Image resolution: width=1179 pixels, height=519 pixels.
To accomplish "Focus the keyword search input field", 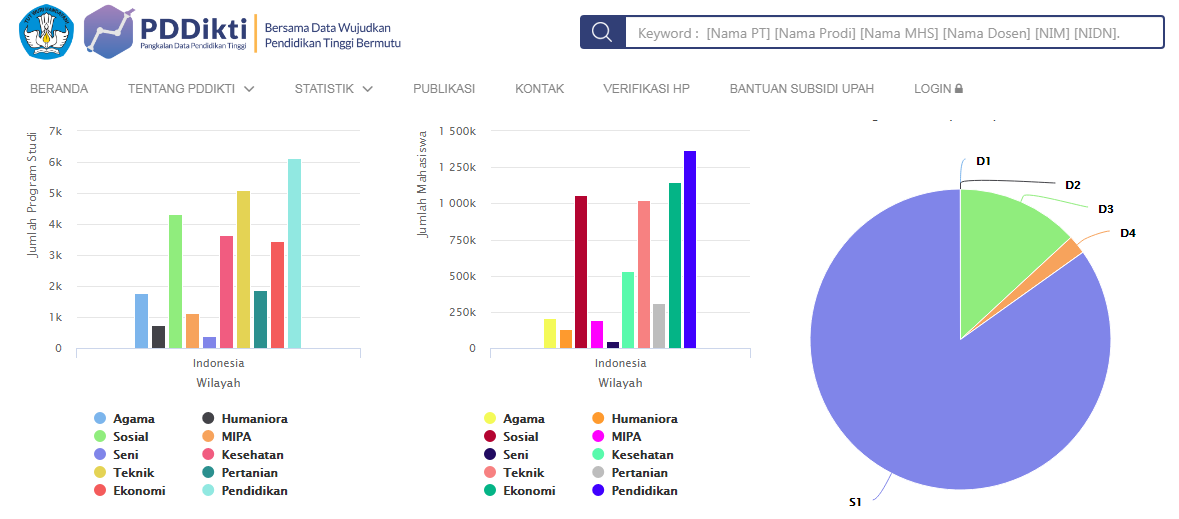I will pyautogui.click(x=894, y=32).
